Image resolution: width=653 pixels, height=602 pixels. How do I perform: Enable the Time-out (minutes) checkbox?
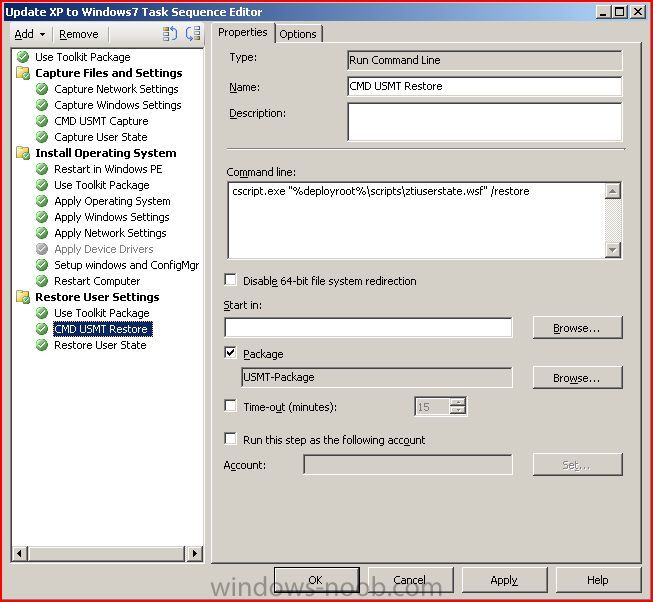(230, 405)
